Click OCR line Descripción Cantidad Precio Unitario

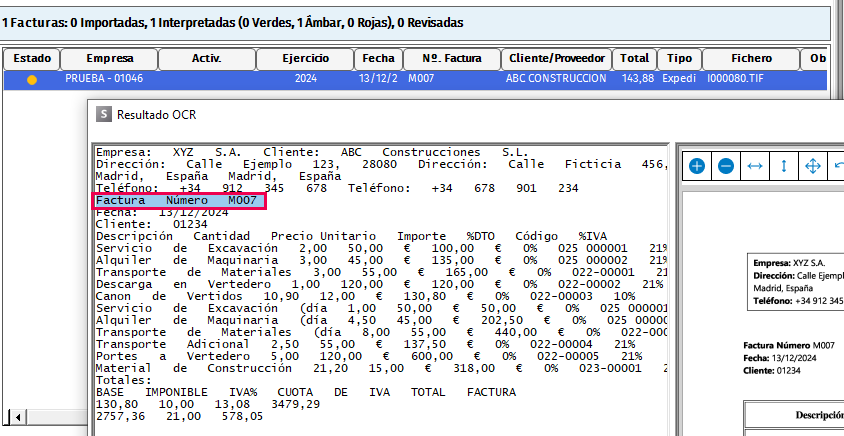coord(351,236)
